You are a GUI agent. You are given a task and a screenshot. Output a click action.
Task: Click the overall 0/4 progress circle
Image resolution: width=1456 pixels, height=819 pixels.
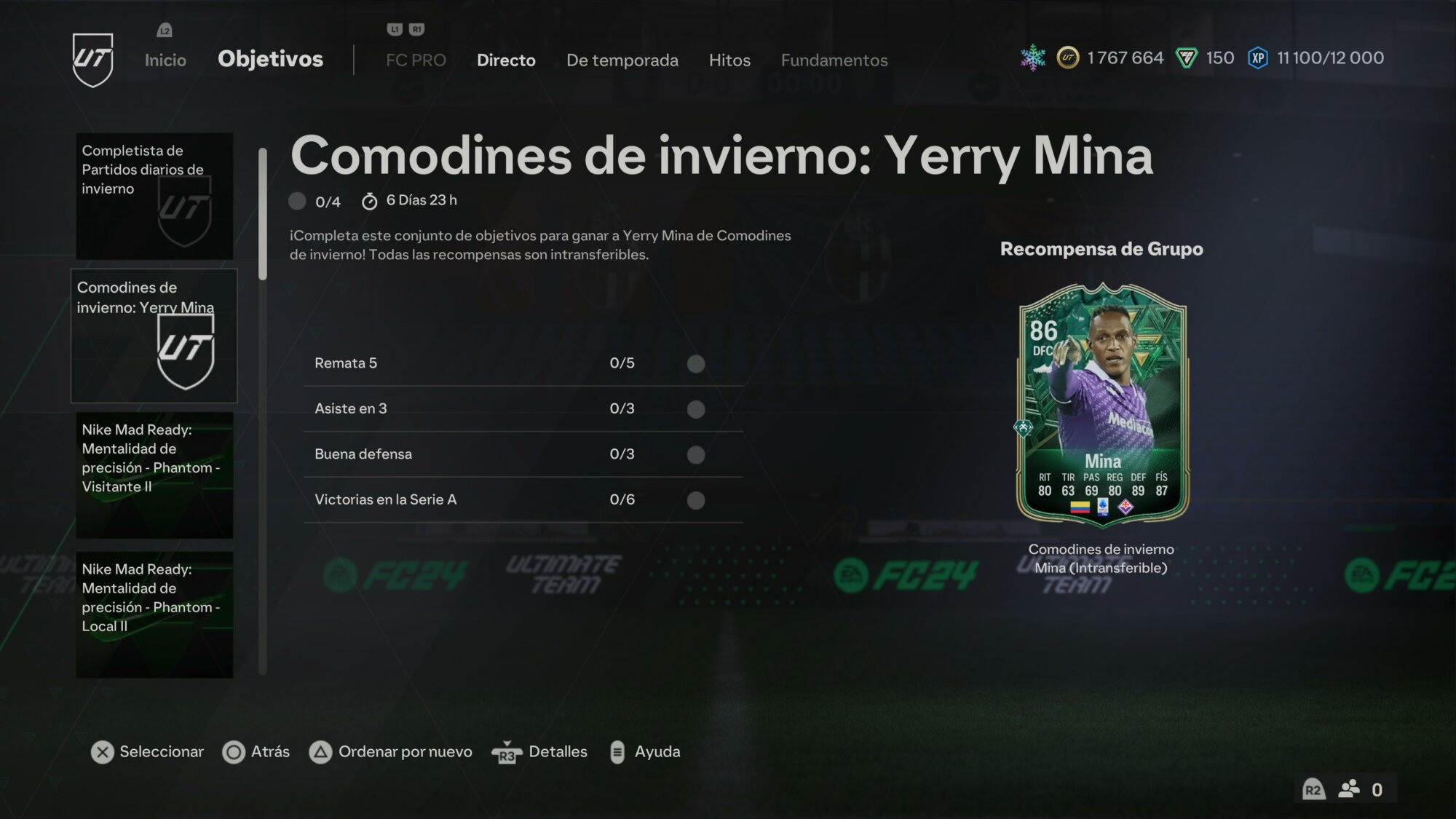coord(297,201)
